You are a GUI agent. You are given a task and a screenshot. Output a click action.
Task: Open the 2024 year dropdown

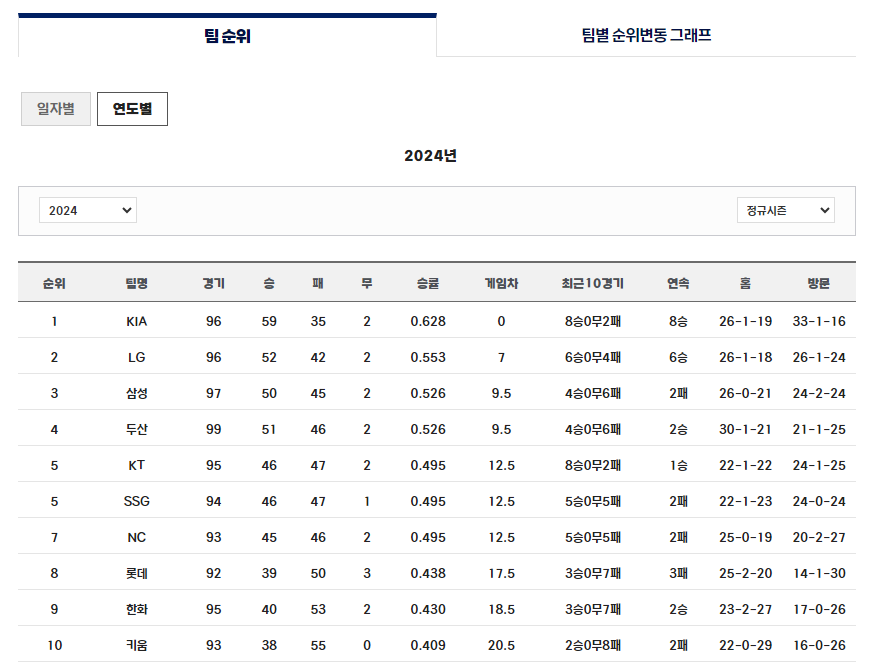click(x=88, y=210)
